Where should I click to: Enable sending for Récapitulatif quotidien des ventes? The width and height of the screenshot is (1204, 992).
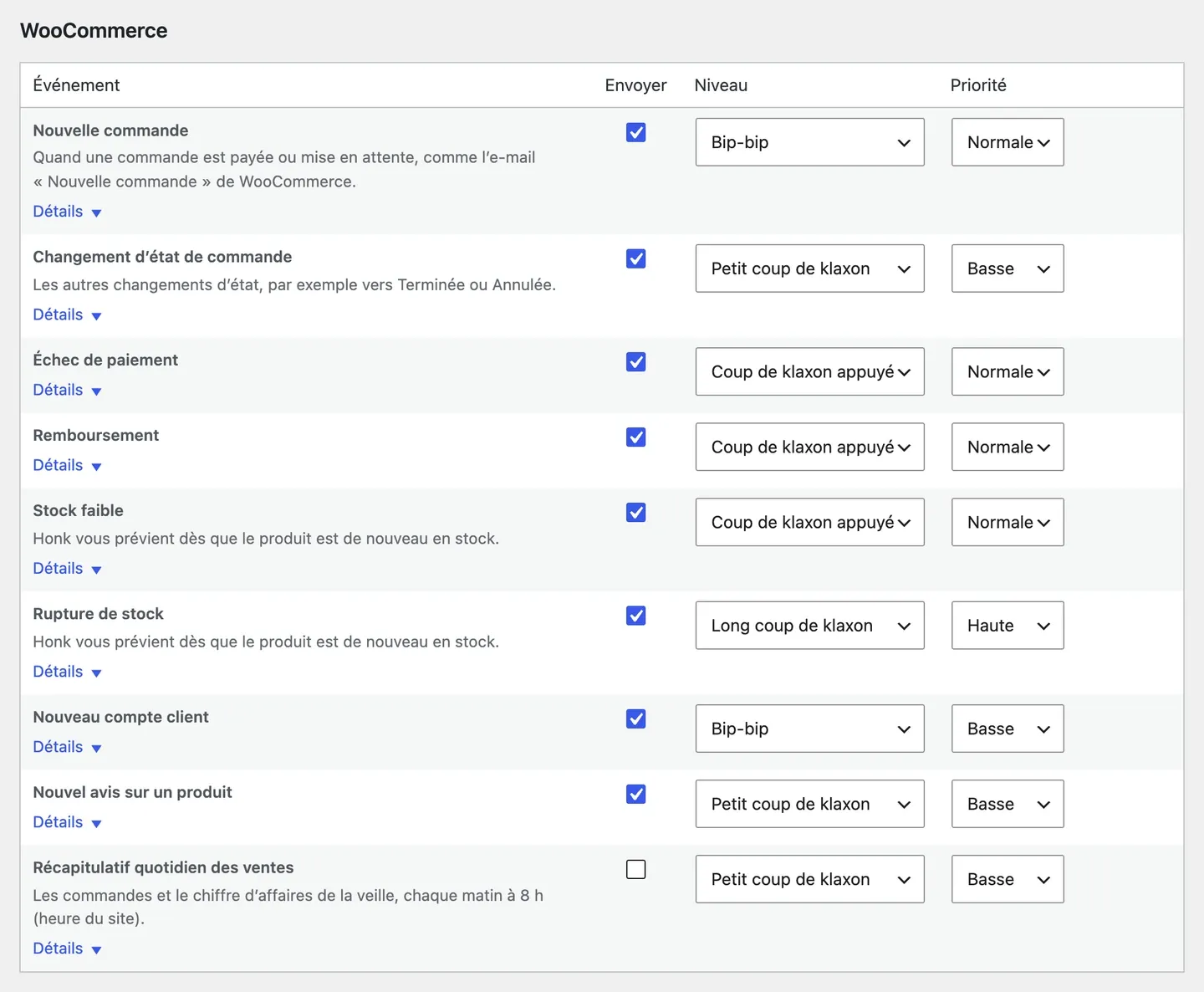click(x=635, y=869)
